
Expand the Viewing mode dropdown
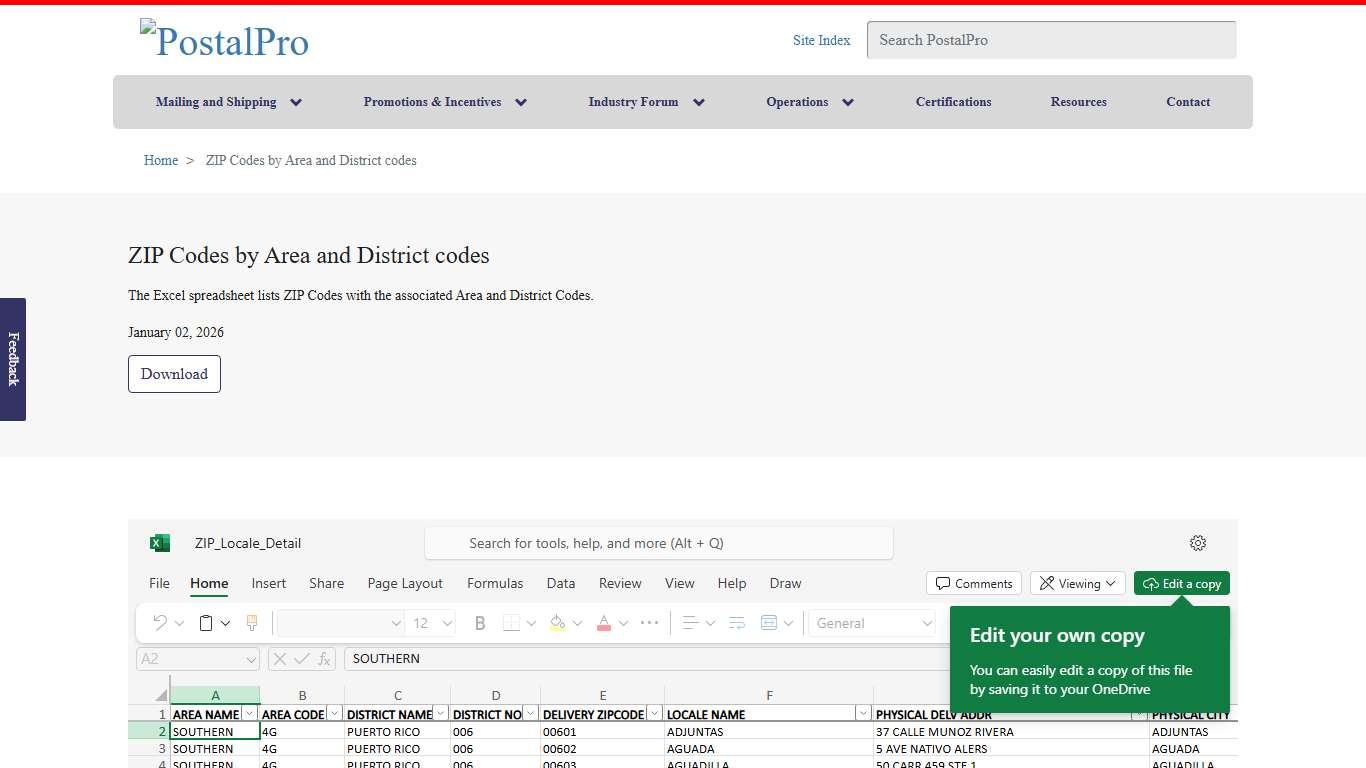1110,583
